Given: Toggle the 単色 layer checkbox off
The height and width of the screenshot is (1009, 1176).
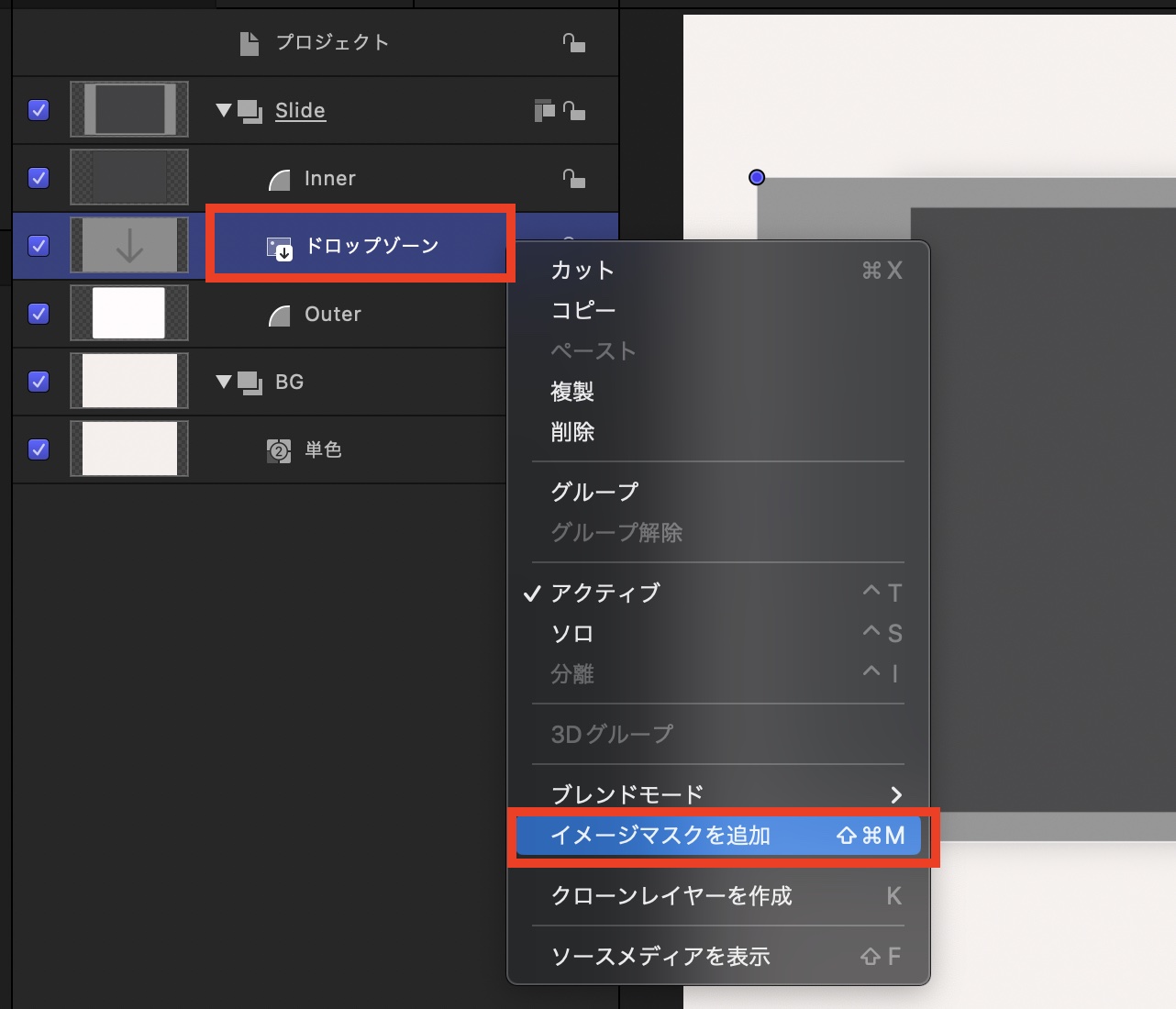Looking at the screenshot, I should tap(39, 449).
